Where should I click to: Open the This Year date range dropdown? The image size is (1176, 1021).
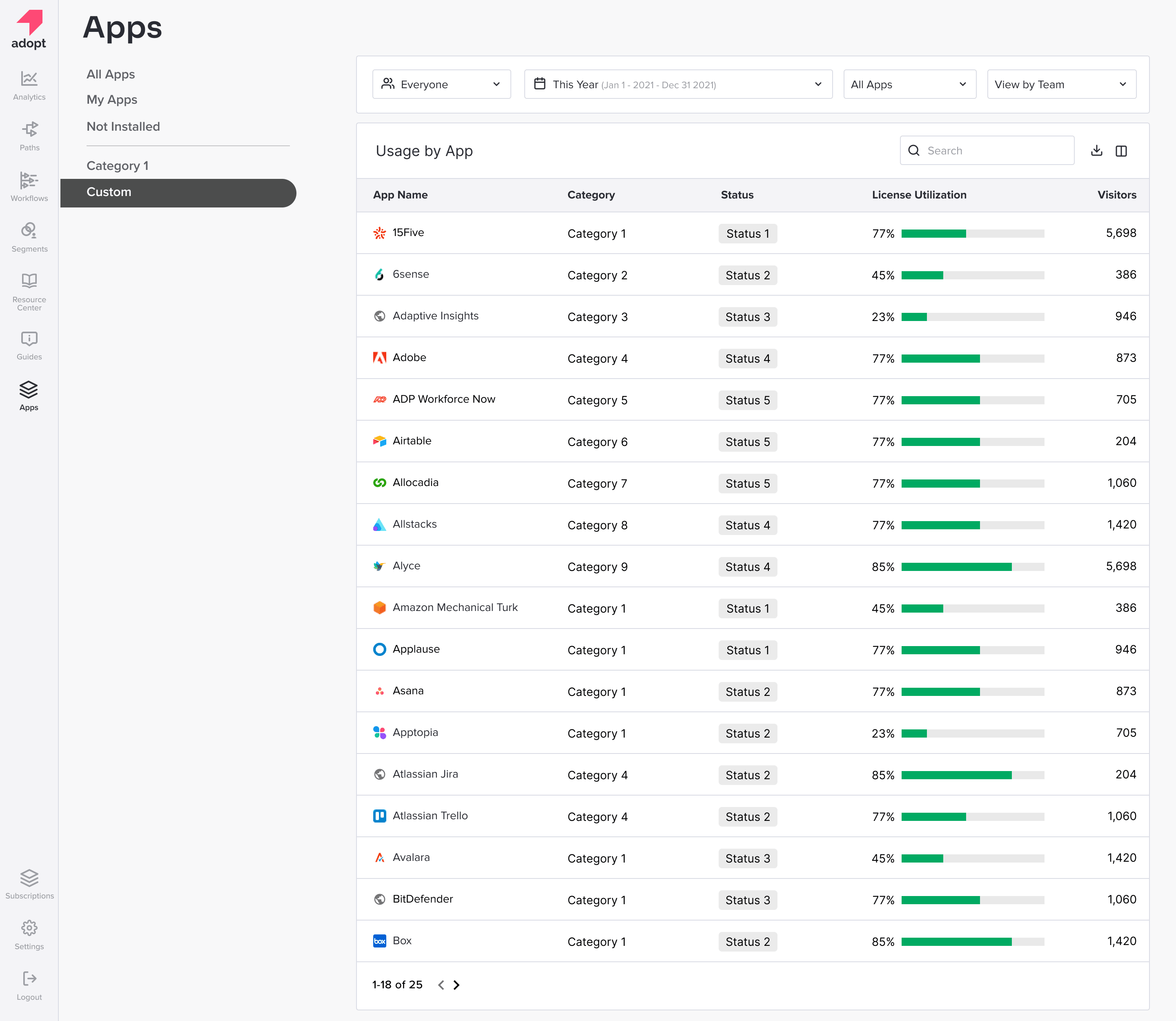[678, 84]
